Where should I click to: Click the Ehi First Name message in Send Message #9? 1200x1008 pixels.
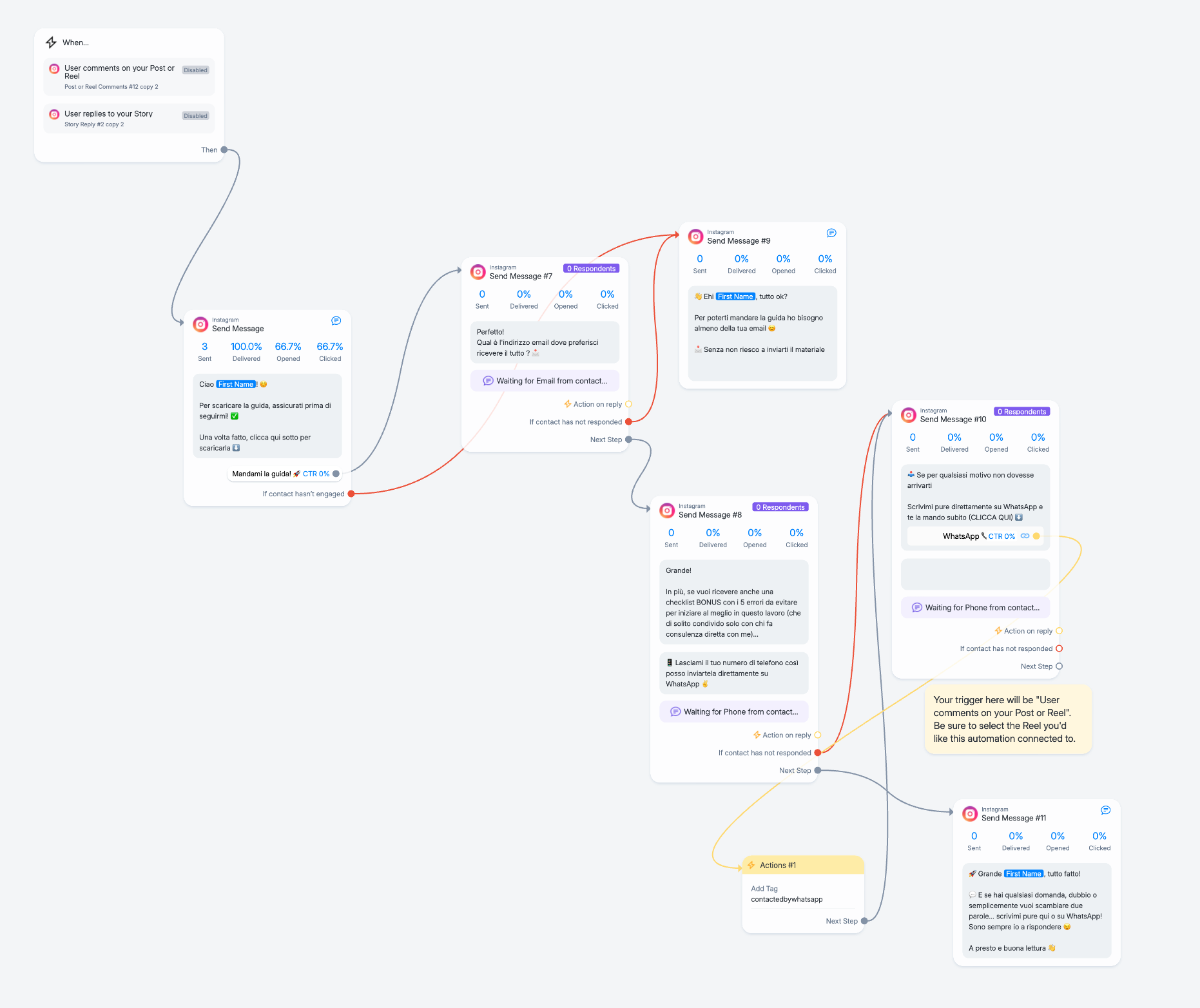click(x=762, y=333)
